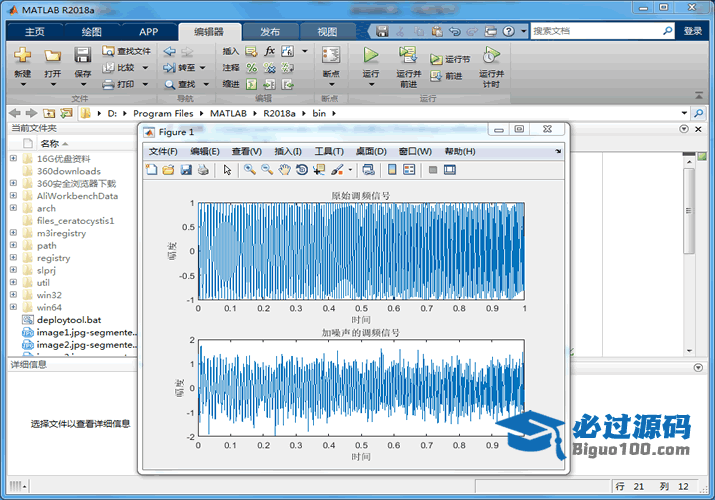Open the 工具(T) menu in Figure 1

click(329, 151)
